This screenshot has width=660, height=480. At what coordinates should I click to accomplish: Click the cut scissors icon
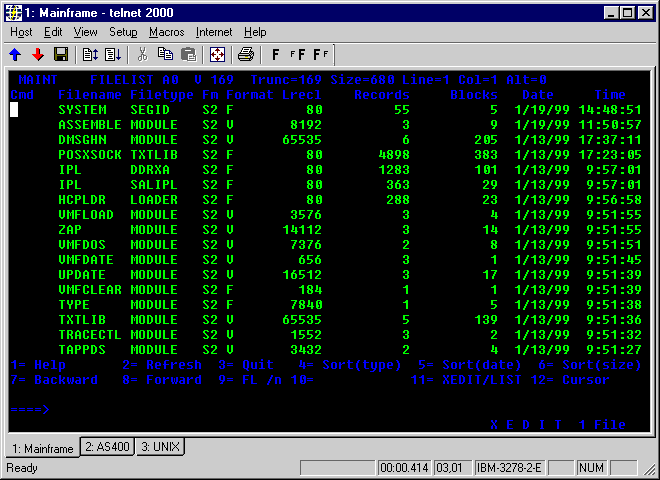click(x=143, y=54)
